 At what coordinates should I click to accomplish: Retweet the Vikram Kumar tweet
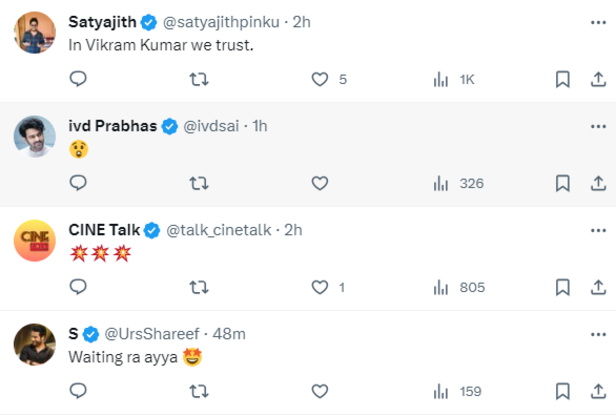pyautogui.click(x=198, y=79)
